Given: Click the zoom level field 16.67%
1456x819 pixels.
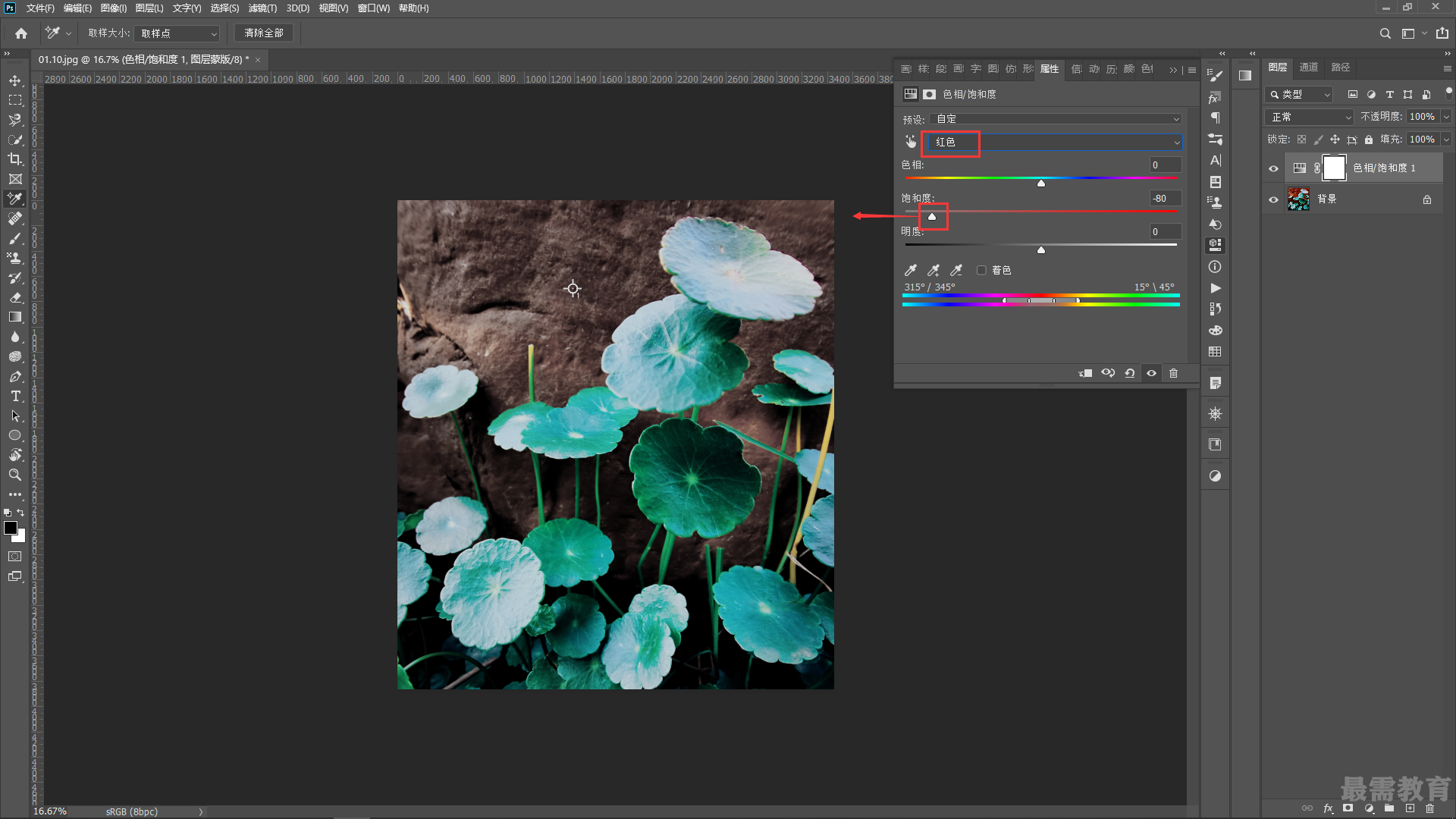Looking at the screenshot, I should click(x=50, y=811).
